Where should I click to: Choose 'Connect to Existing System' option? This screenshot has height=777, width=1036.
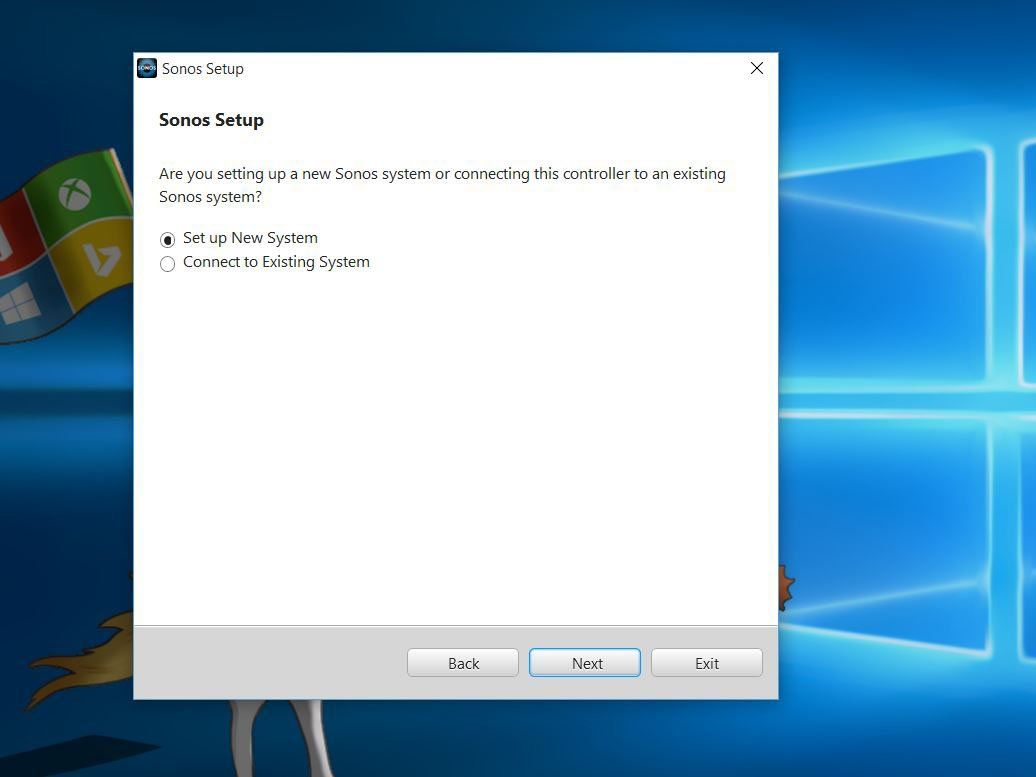(x=167, y=263)
